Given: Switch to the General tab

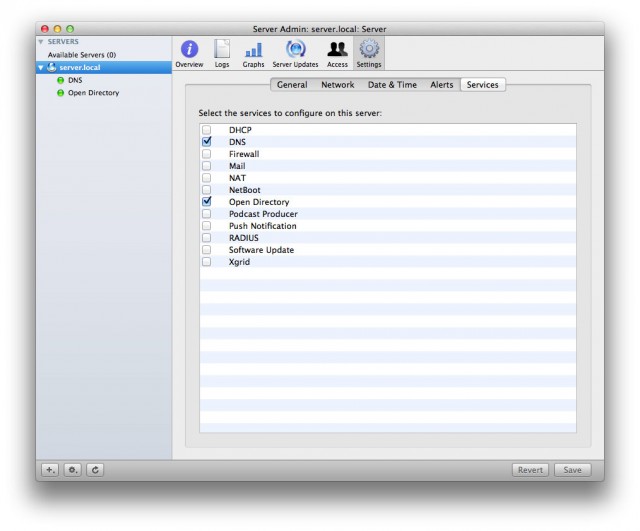Looking at the screenshot, I should point(292,84).
